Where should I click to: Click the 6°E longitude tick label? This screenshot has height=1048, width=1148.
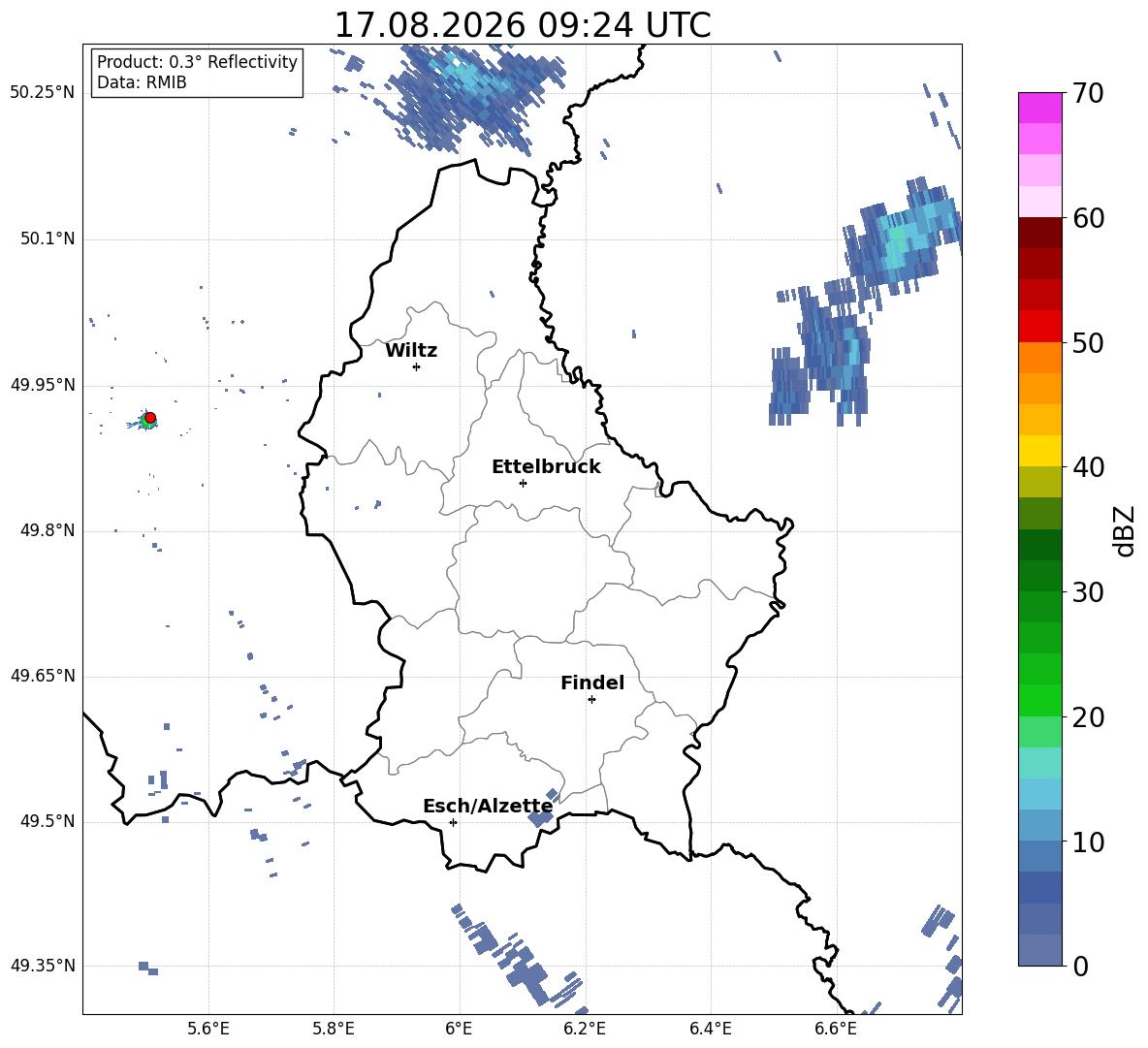[x=459, y=1029]
